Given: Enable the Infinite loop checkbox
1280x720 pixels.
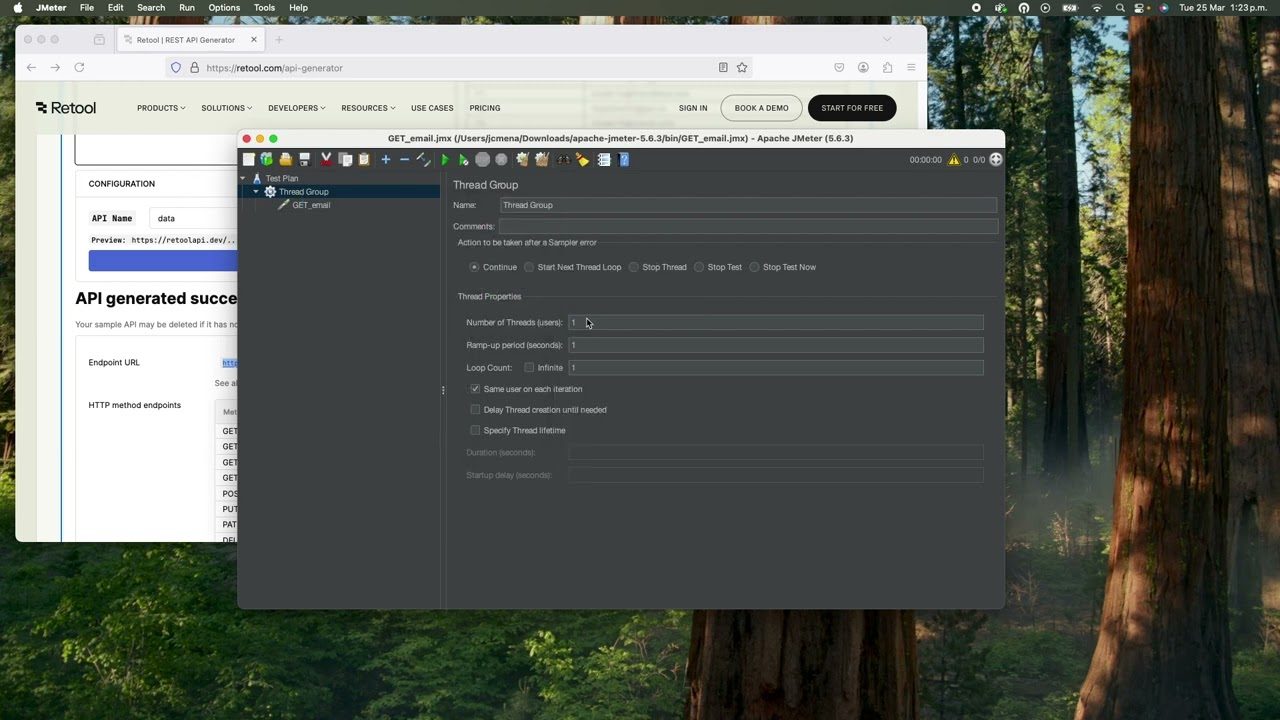Looking at the screenshot, I should click(529, 368).
